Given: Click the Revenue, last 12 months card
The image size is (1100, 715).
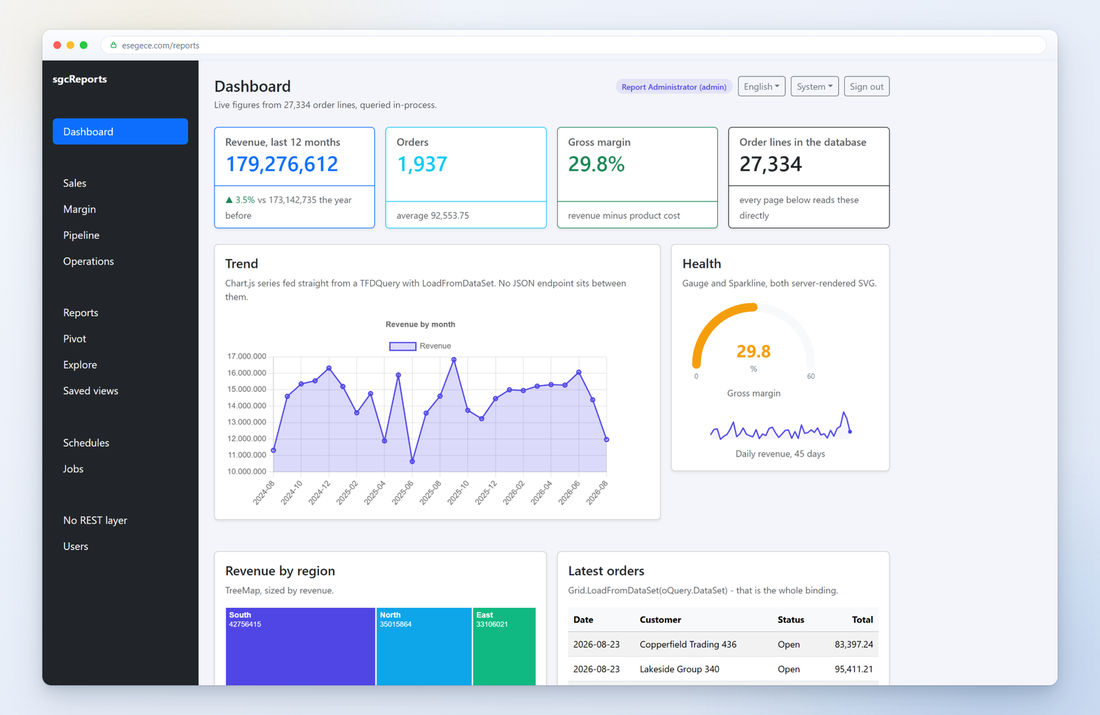Looking at the screenshot, I should point(294,178).
